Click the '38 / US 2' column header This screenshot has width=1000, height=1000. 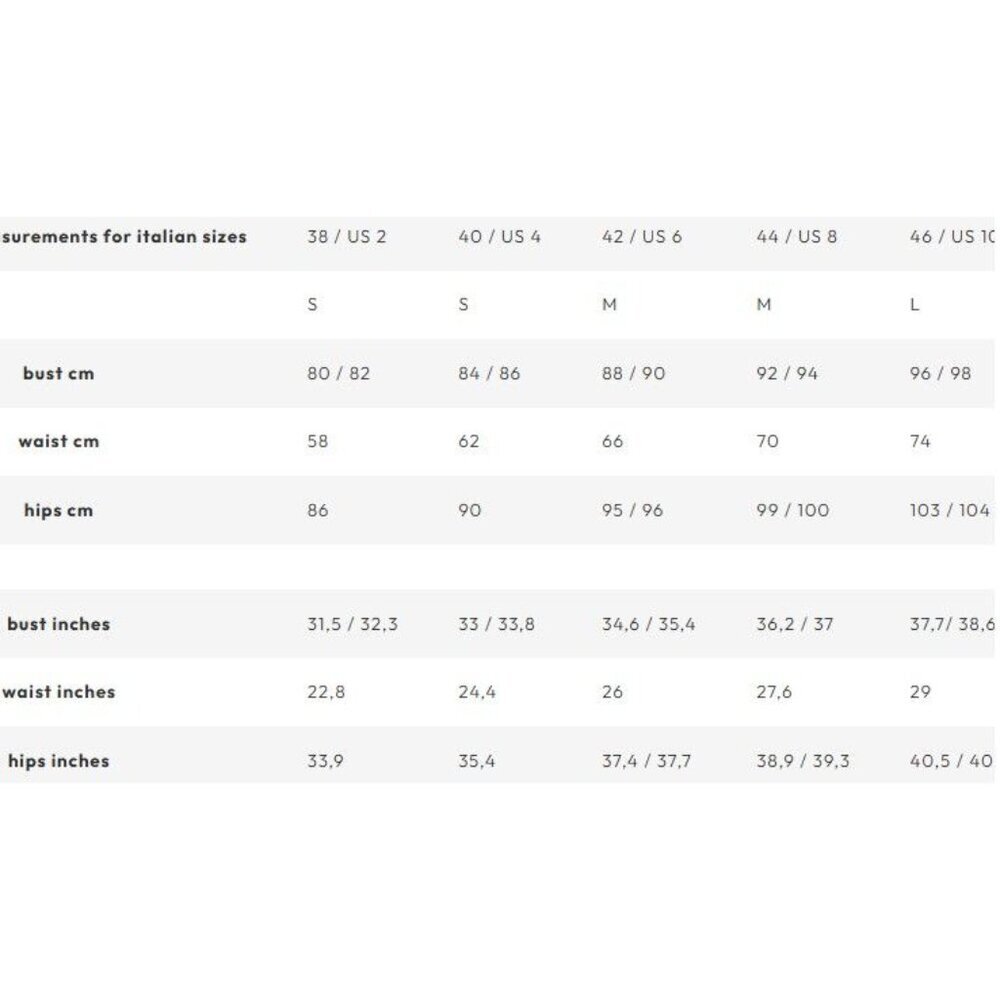[x=346, y=237]
